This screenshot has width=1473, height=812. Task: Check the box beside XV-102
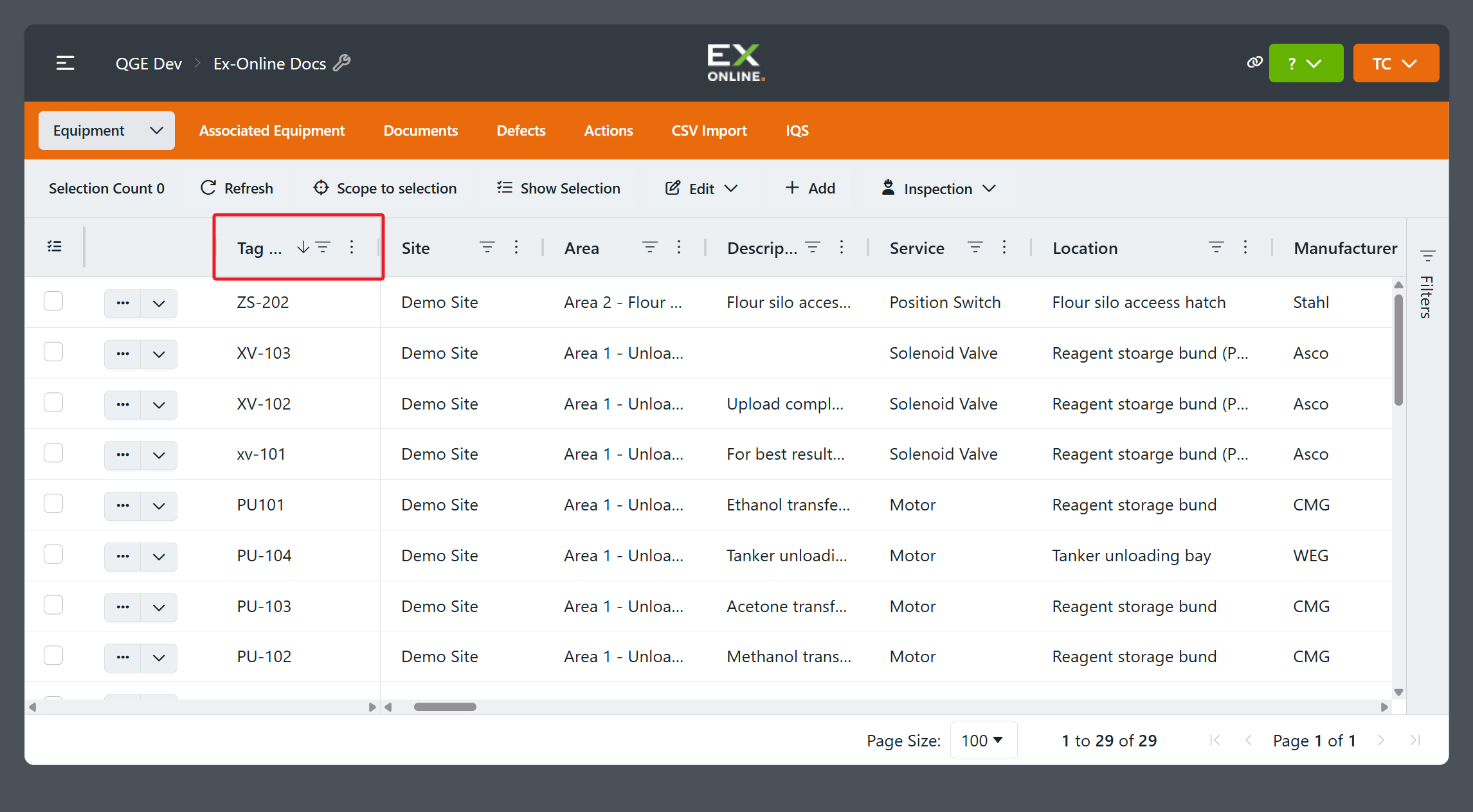(x=53, y=402)
